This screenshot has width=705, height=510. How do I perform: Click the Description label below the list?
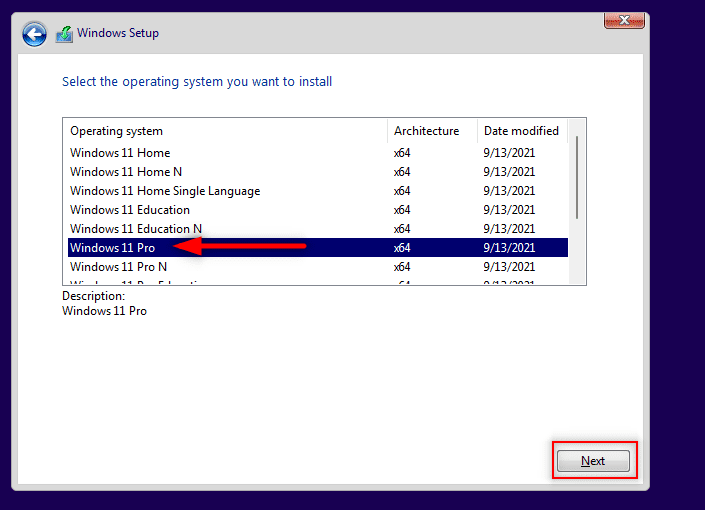pyautogui.click(x=94, y=296)
